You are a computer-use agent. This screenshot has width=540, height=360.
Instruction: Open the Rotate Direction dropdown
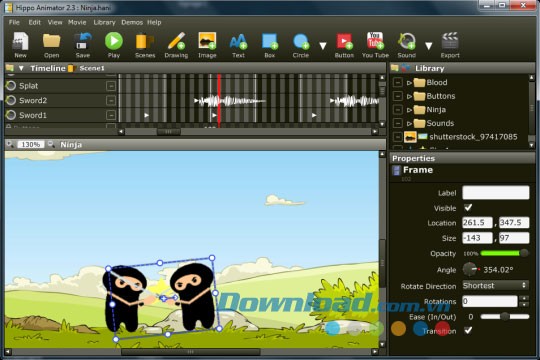pos(495,286)
